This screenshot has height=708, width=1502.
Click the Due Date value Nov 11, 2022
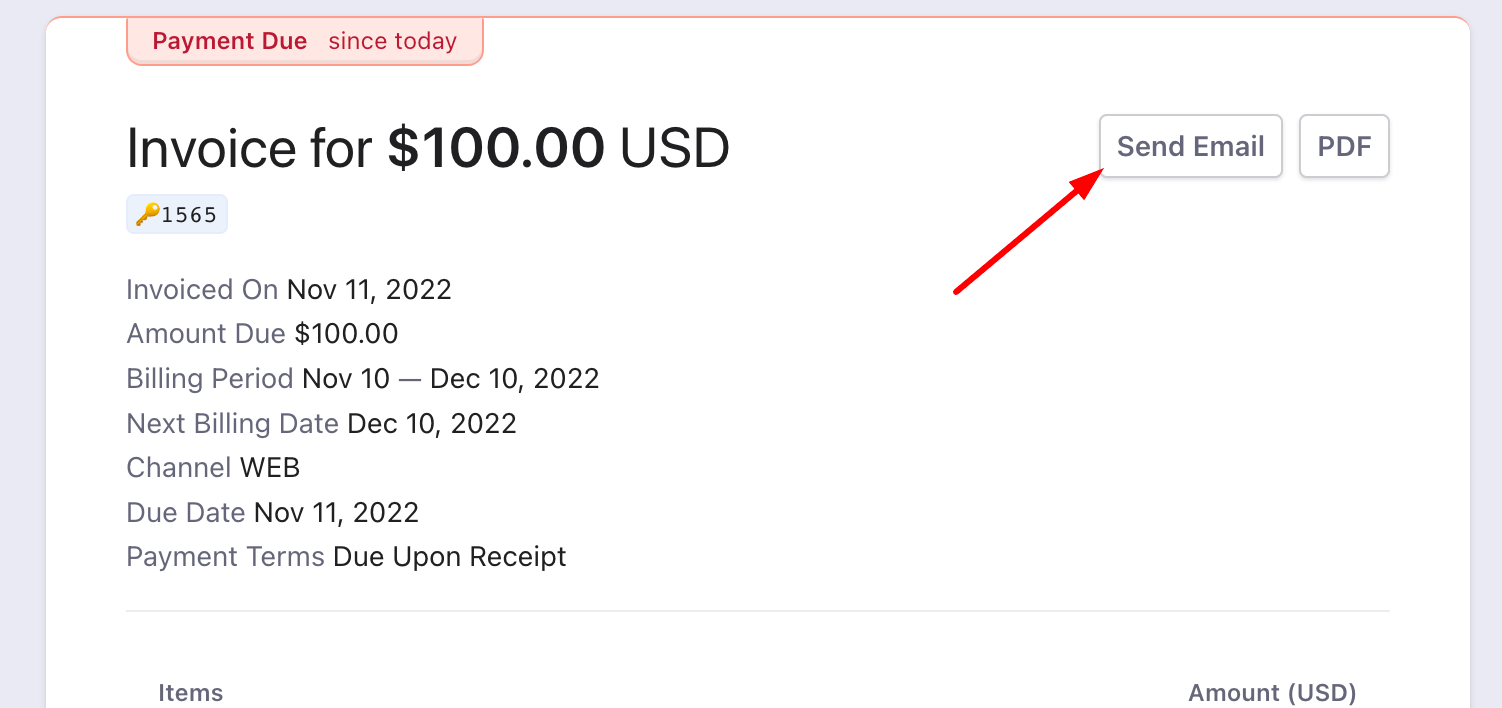point(336,513)
